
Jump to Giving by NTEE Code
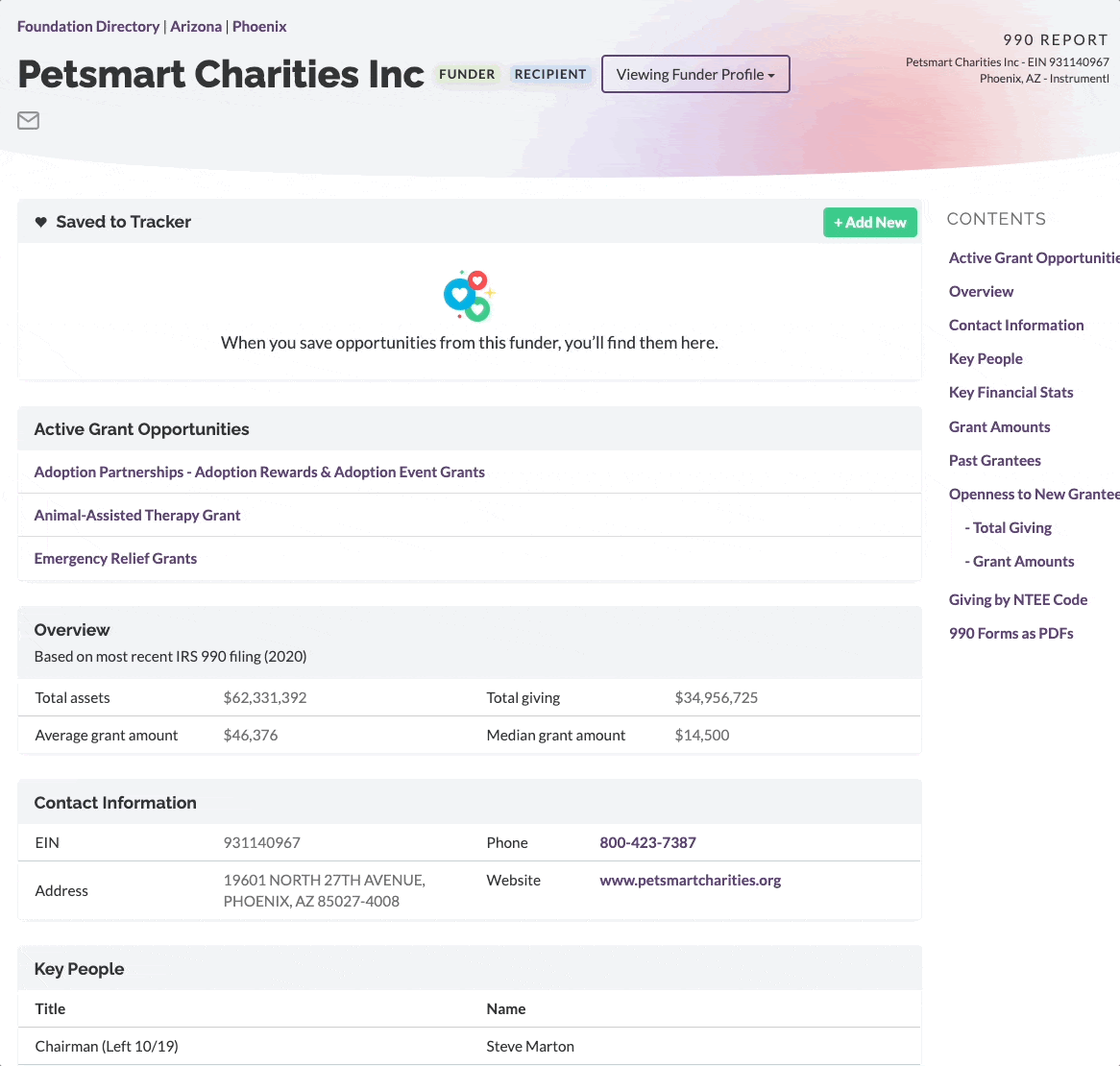pyautogui.click(x=1018, y=600)
